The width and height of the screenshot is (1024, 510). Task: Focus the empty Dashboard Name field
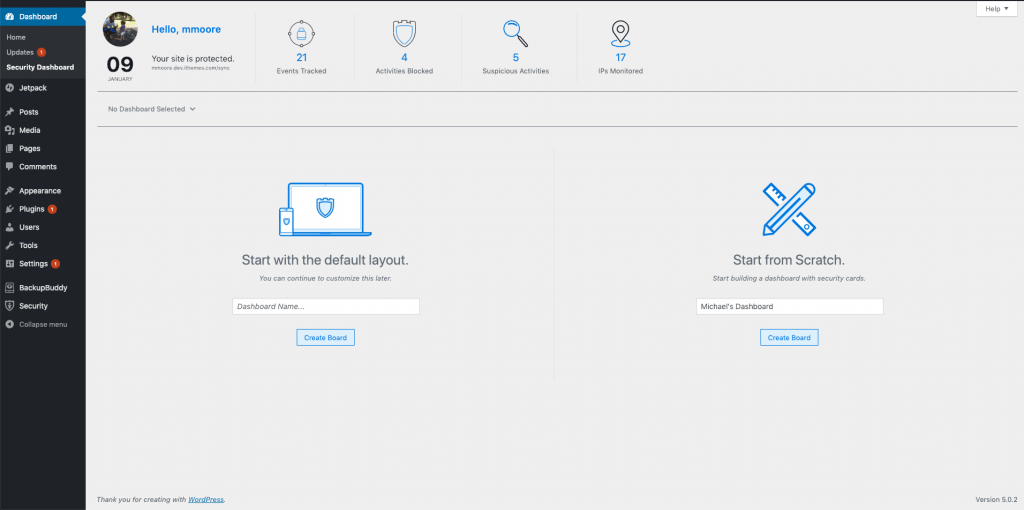pos(326,306)
